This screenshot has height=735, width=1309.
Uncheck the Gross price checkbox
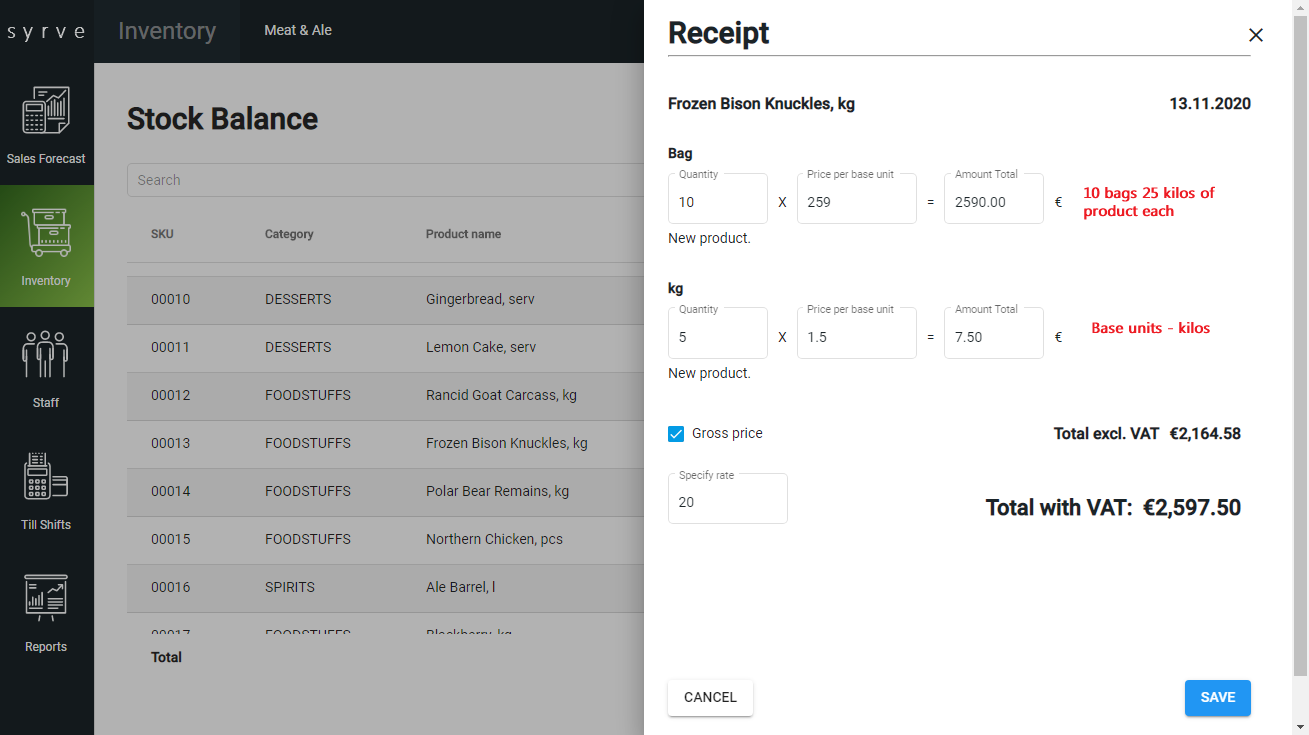[x=676, y=434]
